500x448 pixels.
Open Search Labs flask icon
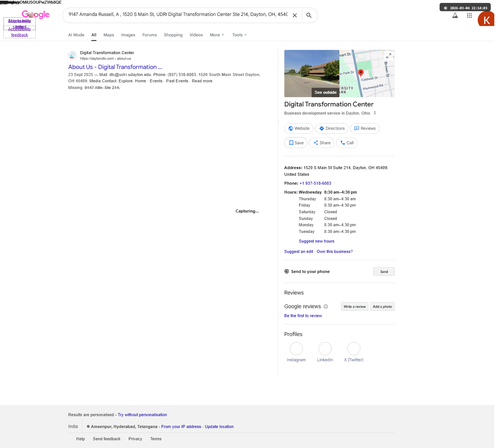click(x=455, y=16)
